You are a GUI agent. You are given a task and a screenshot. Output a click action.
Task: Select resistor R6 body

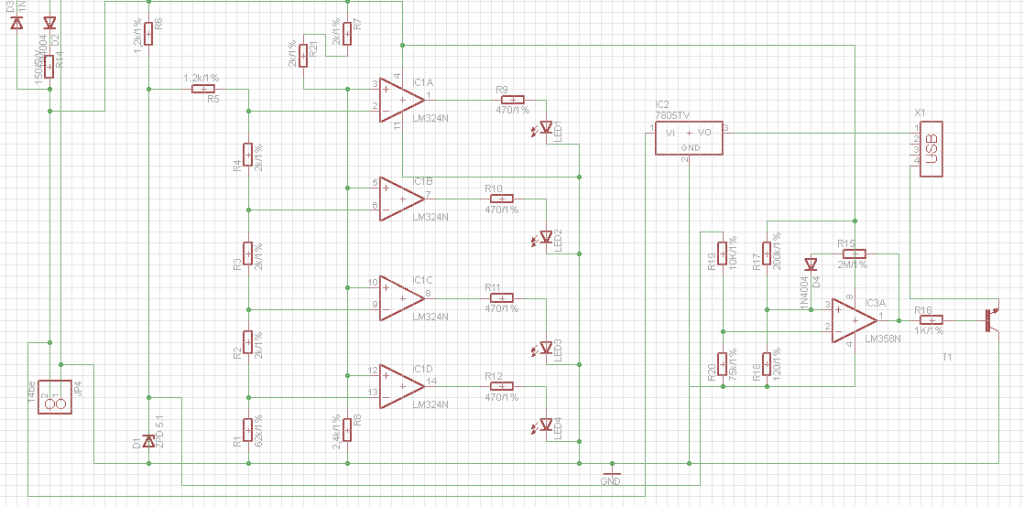[x=149, y=33]
